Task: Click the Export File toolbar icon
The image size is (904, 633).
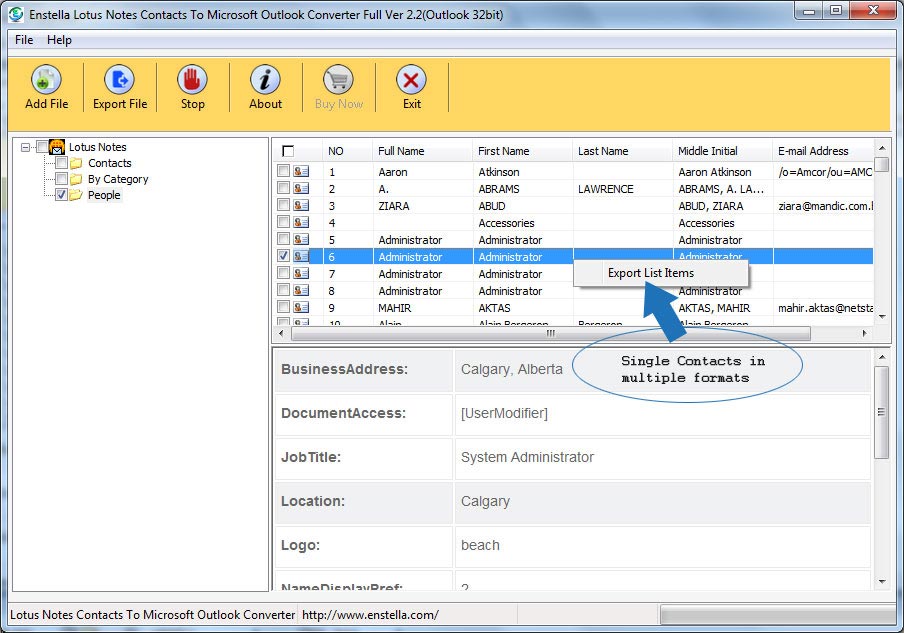Action: [x=120, y=80]
